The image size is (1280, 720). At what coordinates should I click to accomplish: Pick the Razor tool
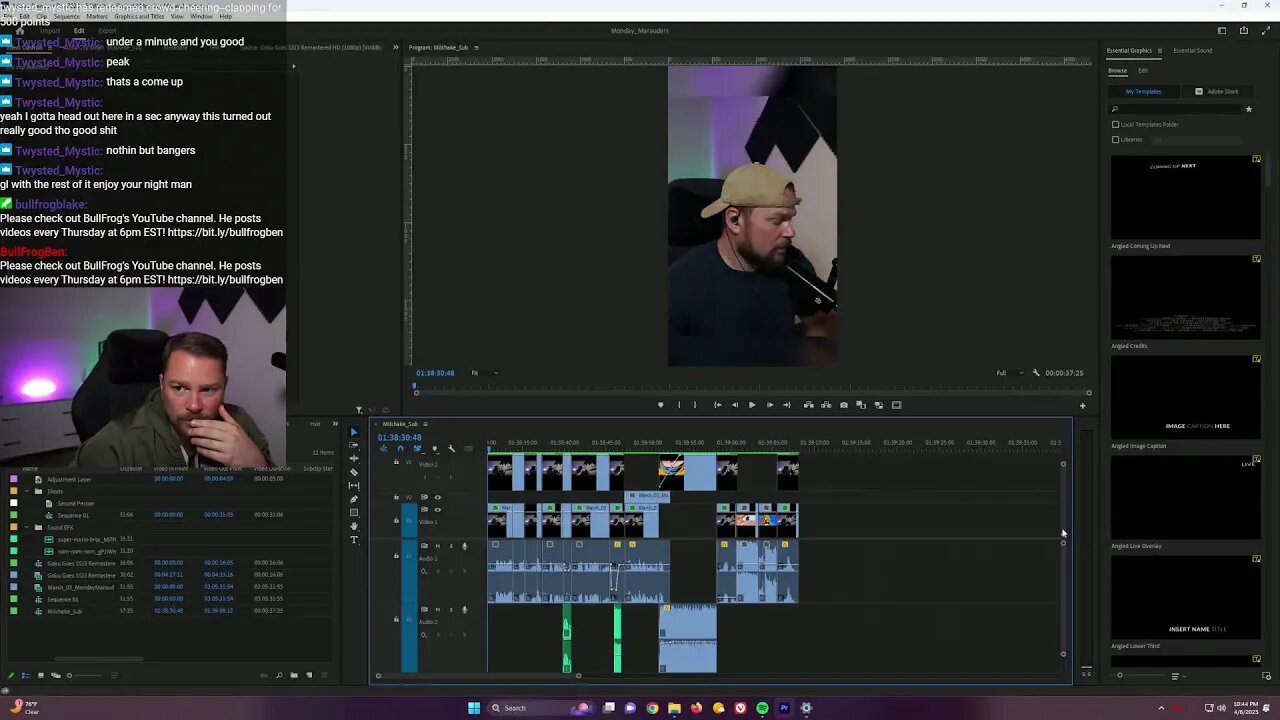click(x=353, y=472)
